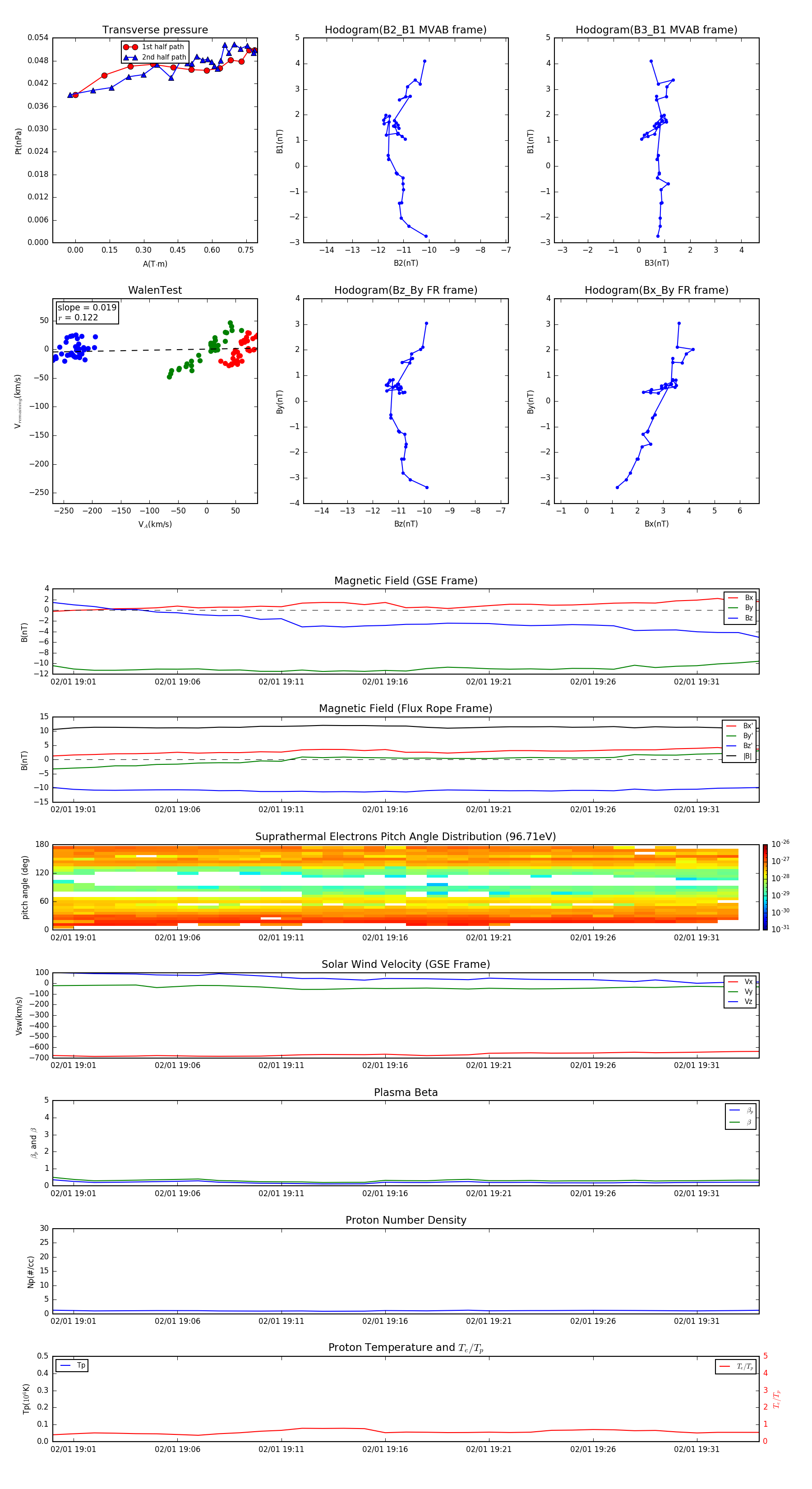Image resolution: width=812 pixels, height=1489 pixels.
Task: Click the "βp and β" y-axis label
Action: (x=33, y=1143)
